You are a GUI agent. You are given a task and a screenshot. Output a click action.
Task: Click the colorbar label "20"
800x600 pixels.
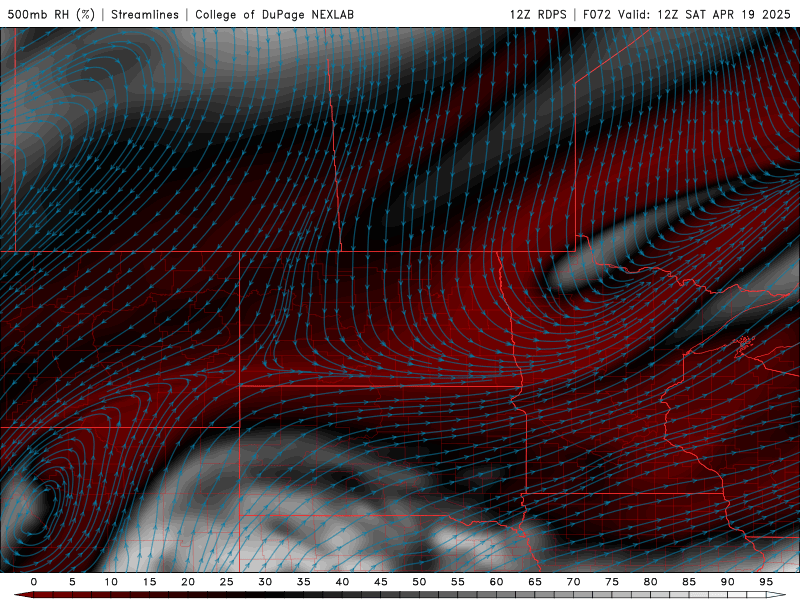[188, 582]
